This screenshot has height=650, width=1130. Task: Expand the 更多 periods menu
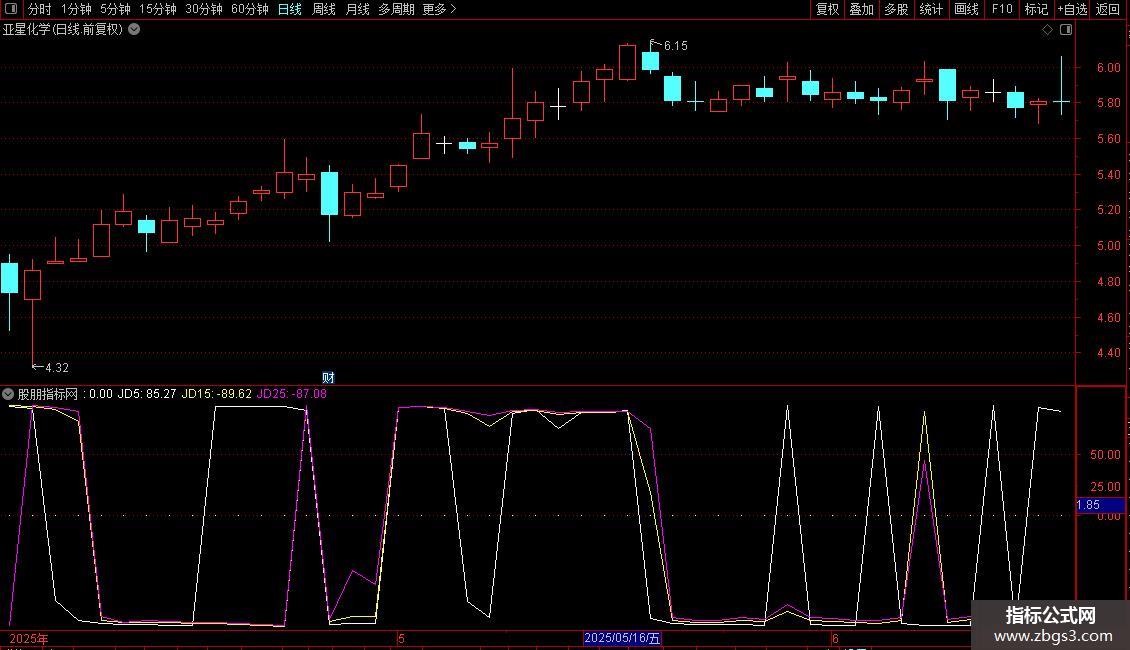point(439,9)
